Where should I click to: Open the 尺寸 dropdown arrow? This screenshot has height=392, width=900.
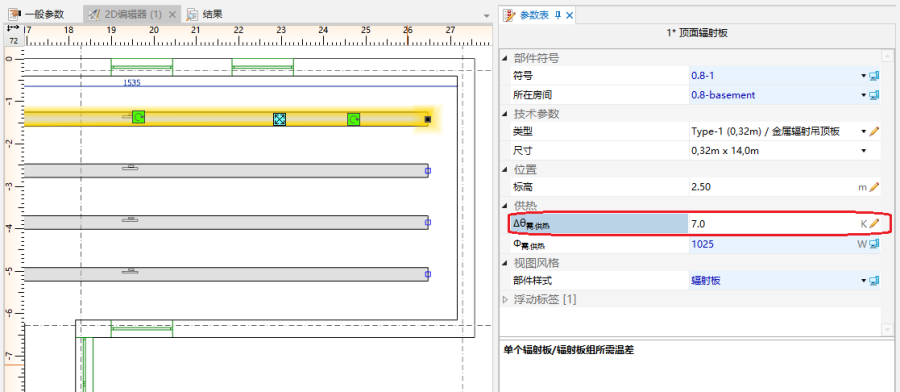(x=863, y=150)
